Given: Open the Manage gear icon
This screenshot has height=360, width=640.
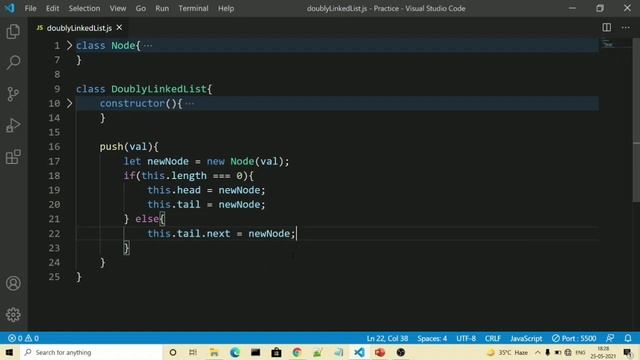Looking at the screenshot, I should pyautogui.click(x=13, y=315).
